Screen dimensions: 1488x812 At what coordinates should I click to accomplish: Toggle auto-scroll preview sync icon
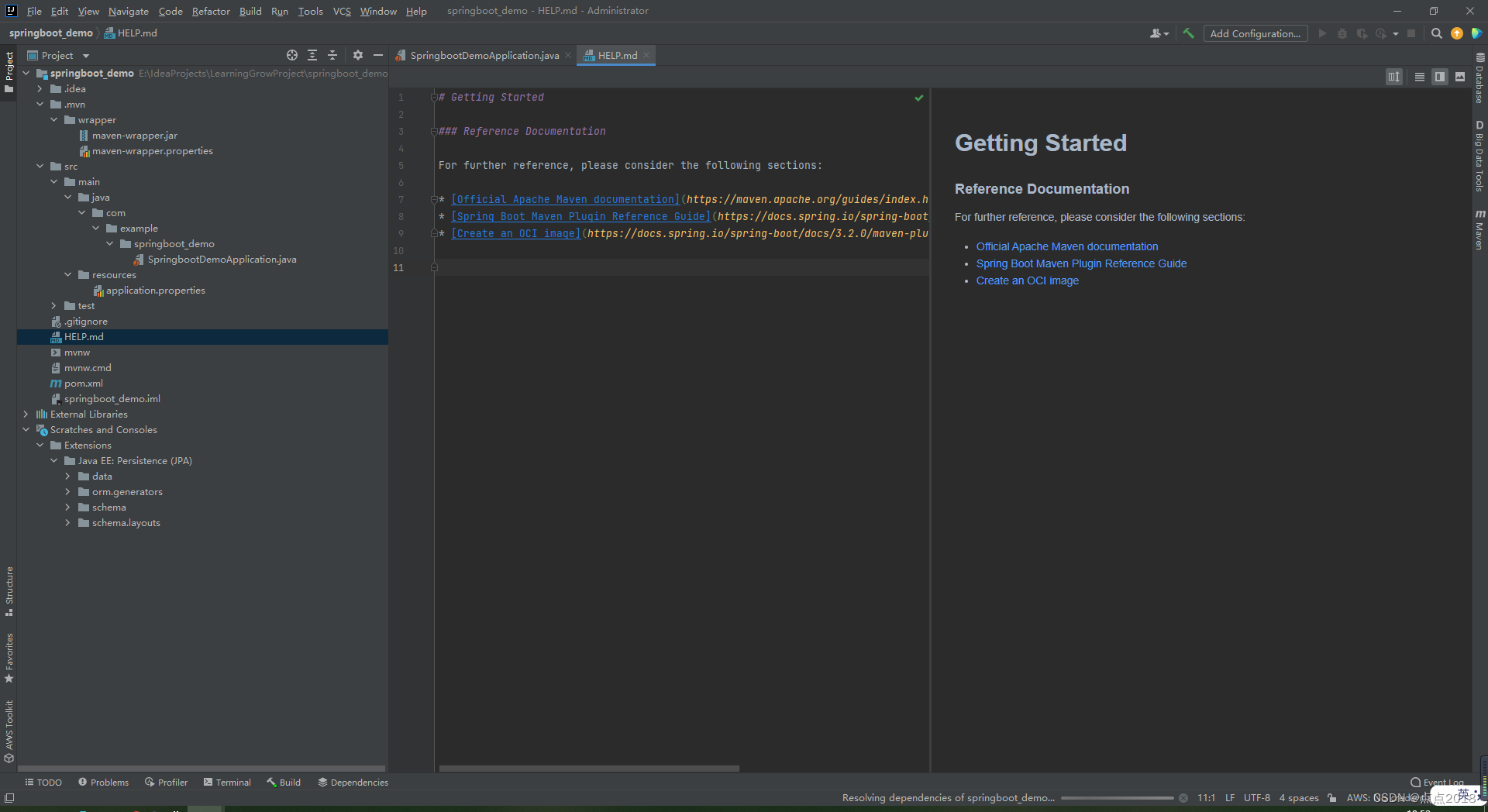[1394, 77]
